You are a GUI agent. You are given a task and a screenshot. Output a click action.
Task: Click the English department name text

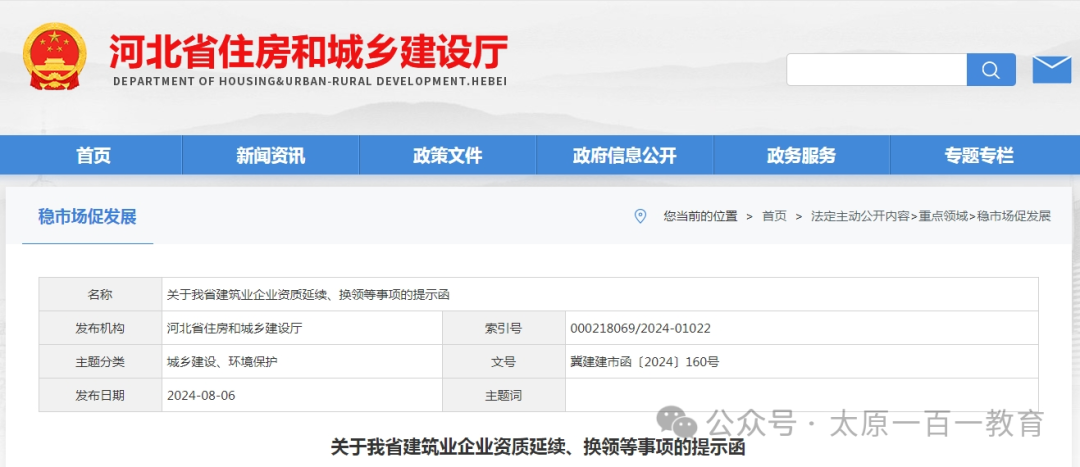310,81
